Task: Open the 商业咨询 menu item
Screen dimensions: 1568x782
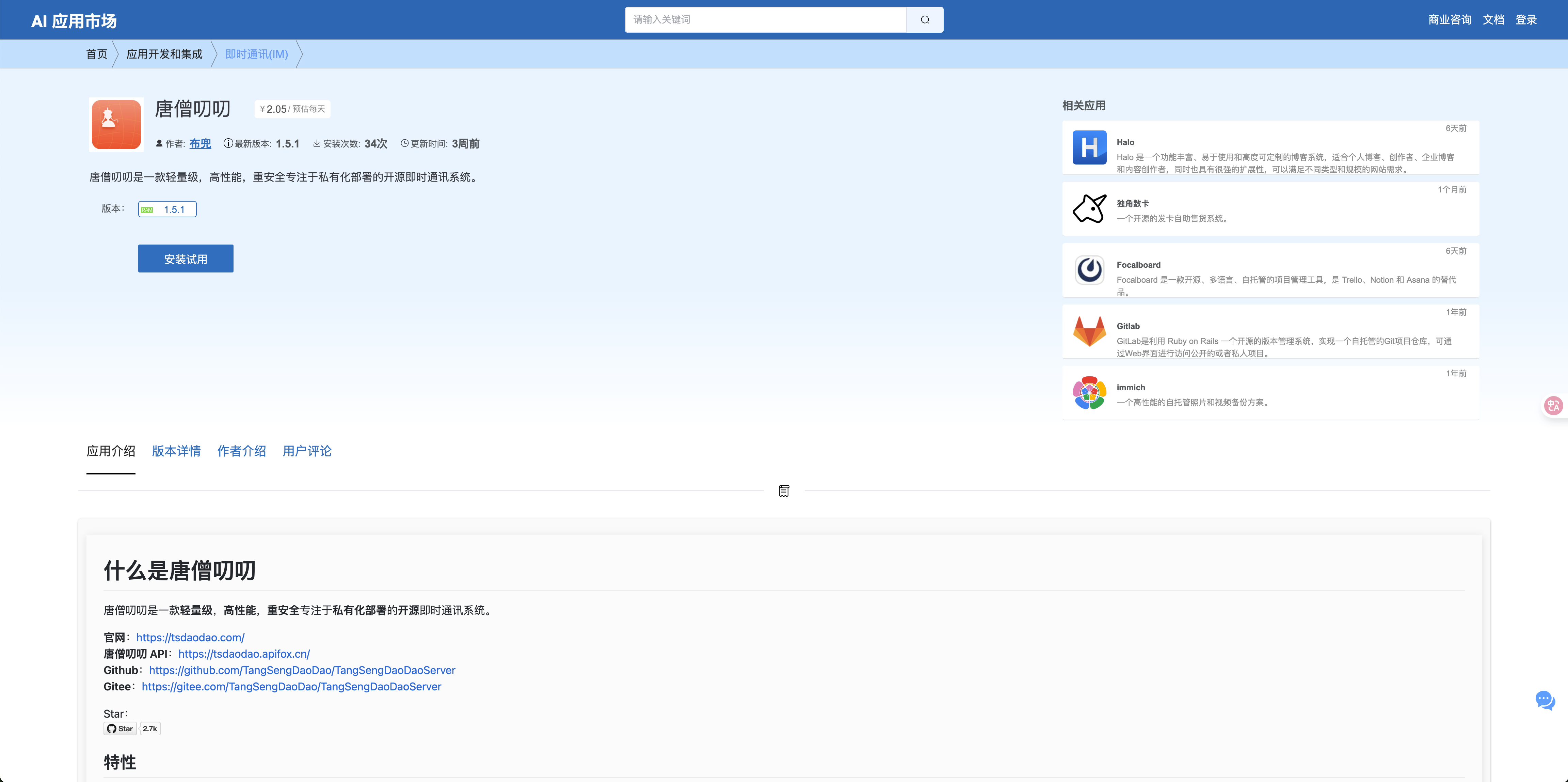Action: coord(1449,19)
